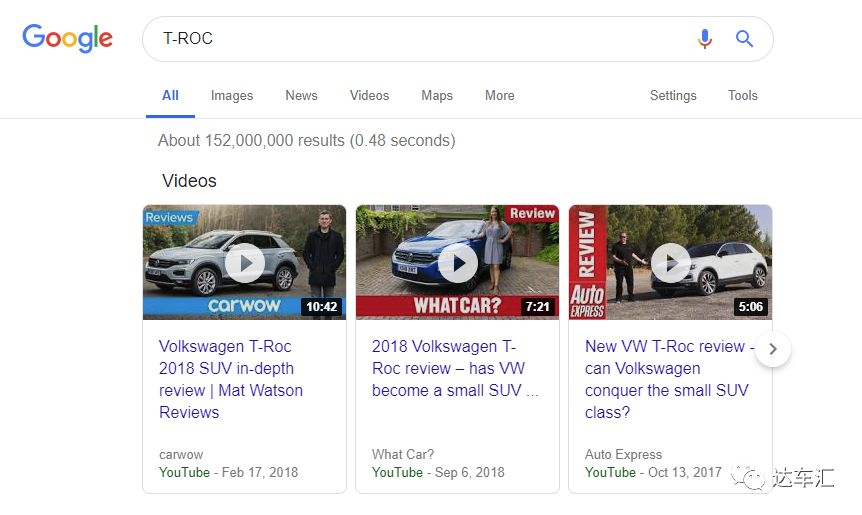Click the 5:06 duration badge
Screen dimensions: 862x515
point(751,307)
